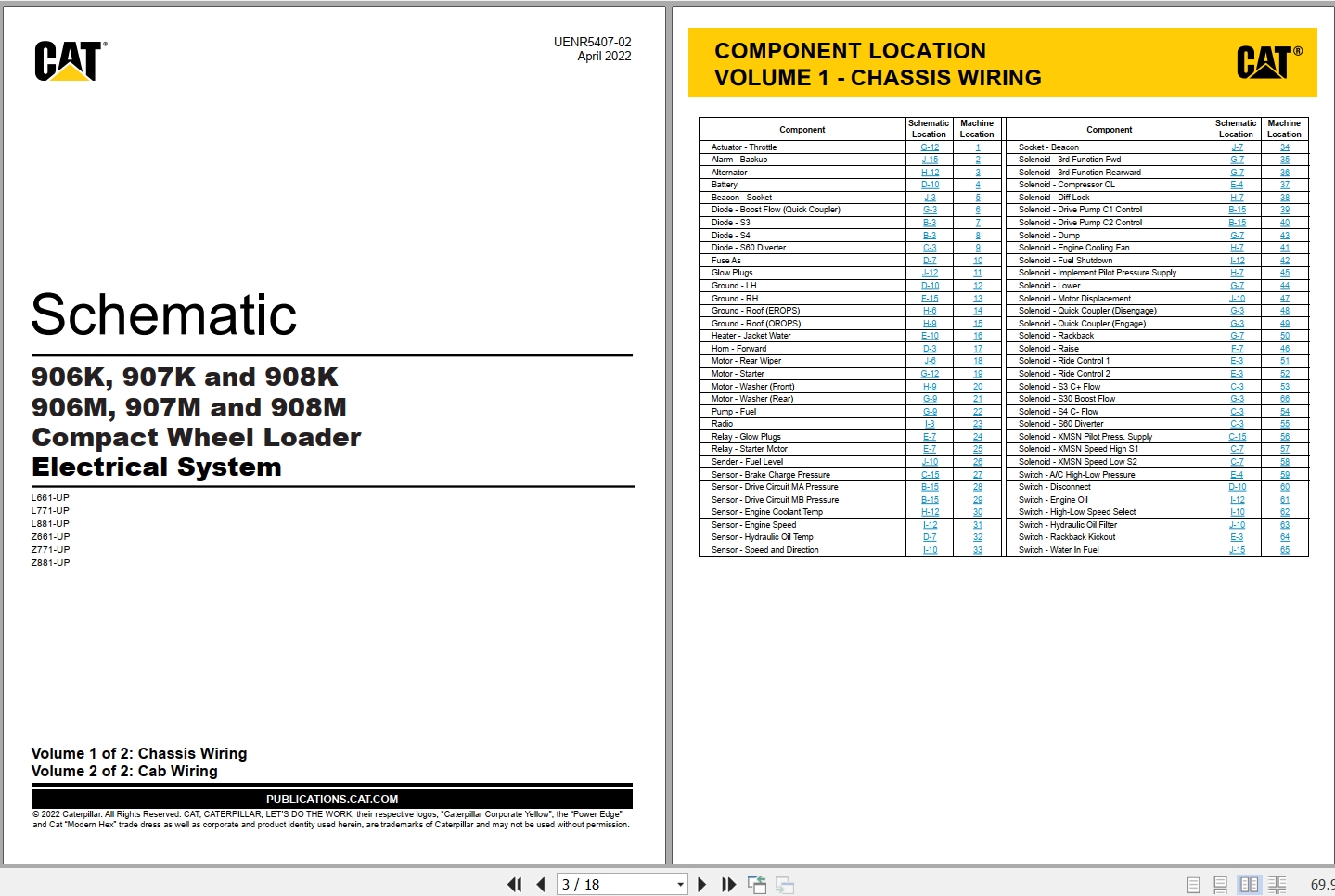Click the CAT logo on the cover page
Viewport: 1335px width, 896px height.
(71, 61)
